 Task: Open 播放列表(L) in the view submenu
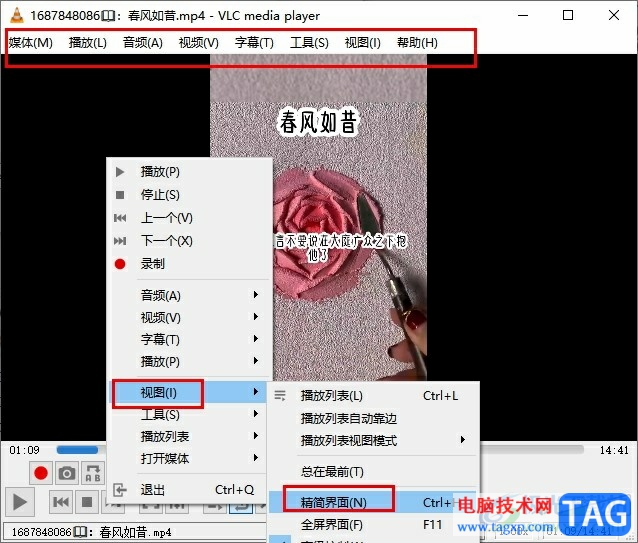pyautogui.click(x=373, y=396)
